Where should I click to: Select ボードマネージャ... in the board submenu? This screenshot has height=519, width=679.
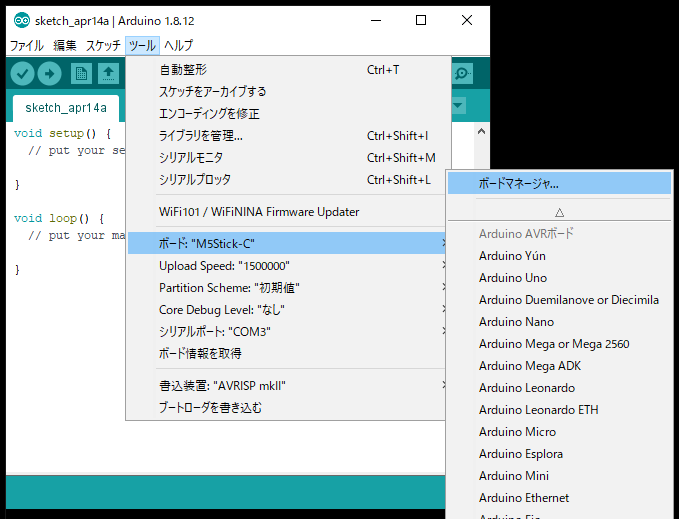tap(558, 184)
